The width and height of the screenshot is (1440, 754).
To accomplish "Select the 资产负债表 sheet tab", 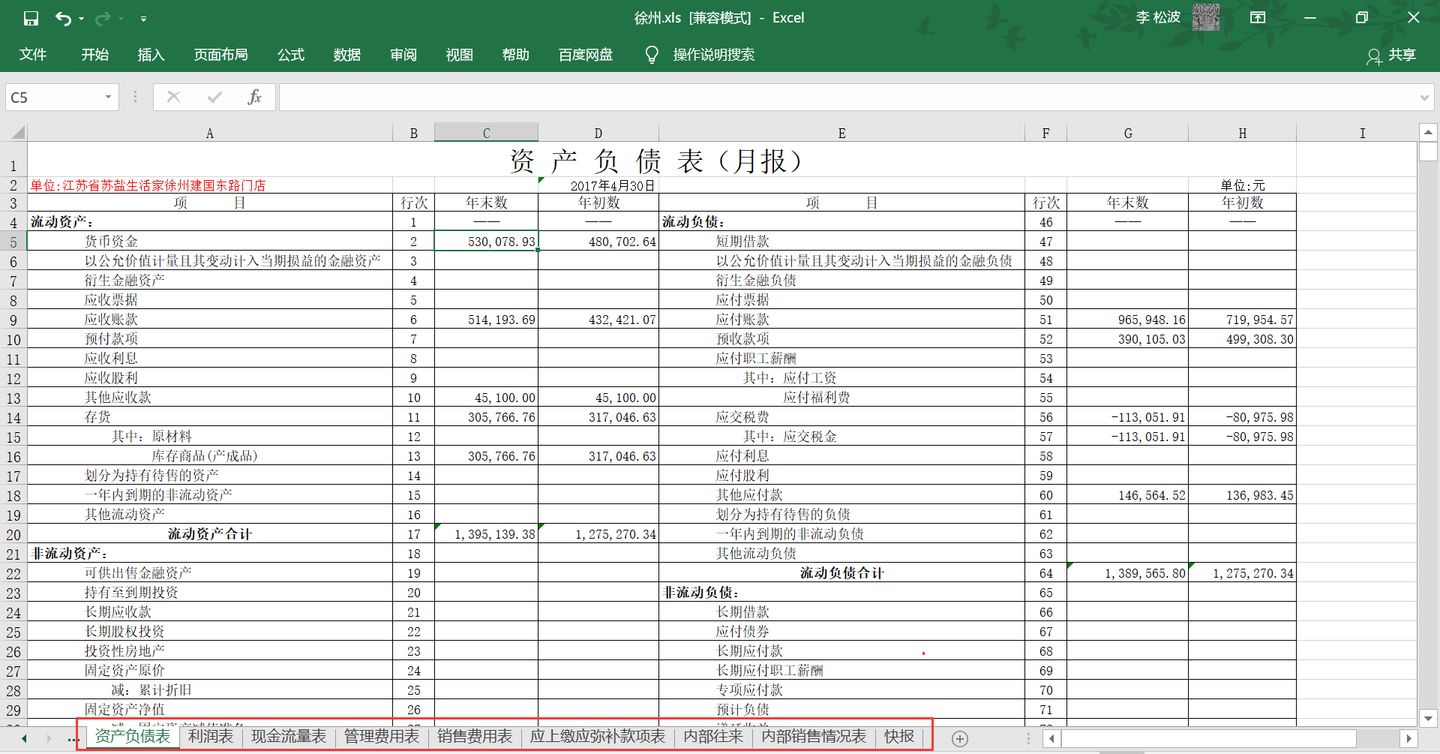I will [132, 737].
